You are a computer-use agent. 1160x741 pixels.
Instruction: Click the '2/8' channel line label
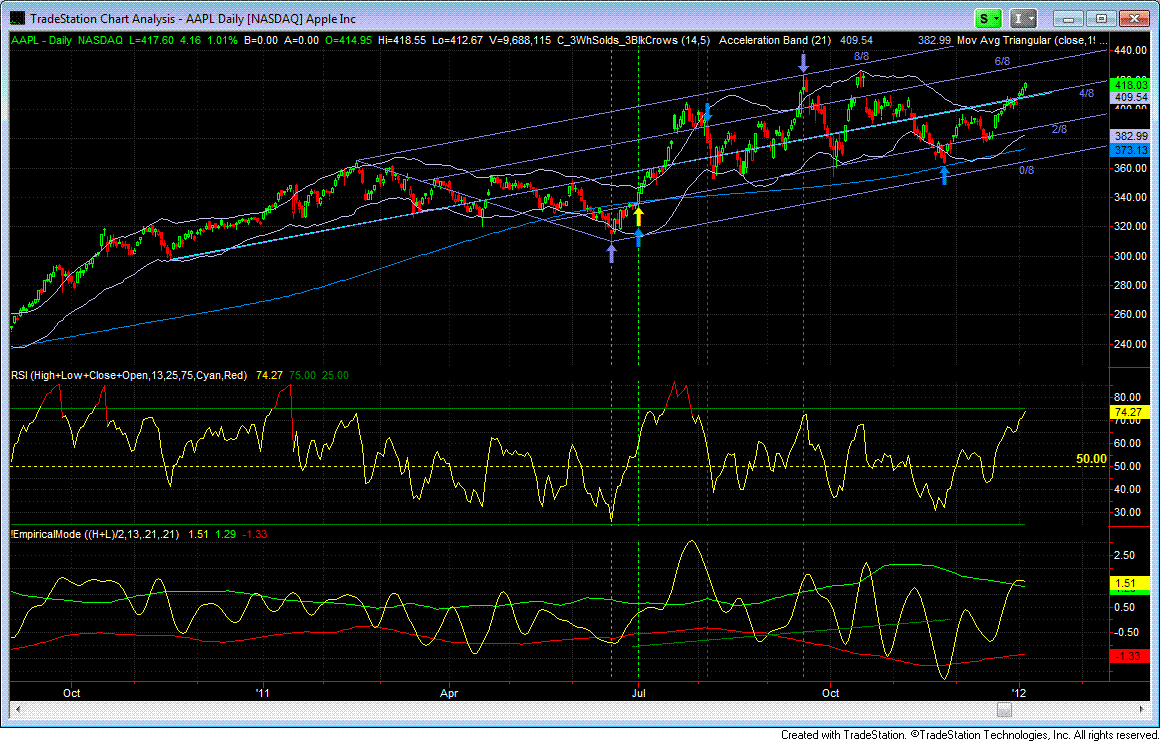tap(1059, 129)
